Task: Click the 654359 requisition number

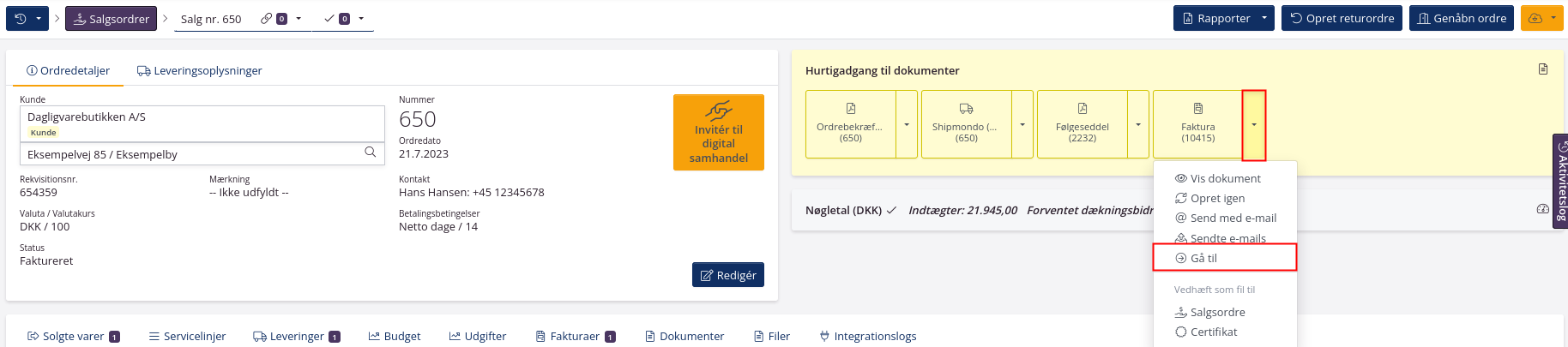Action: (39, 193)
